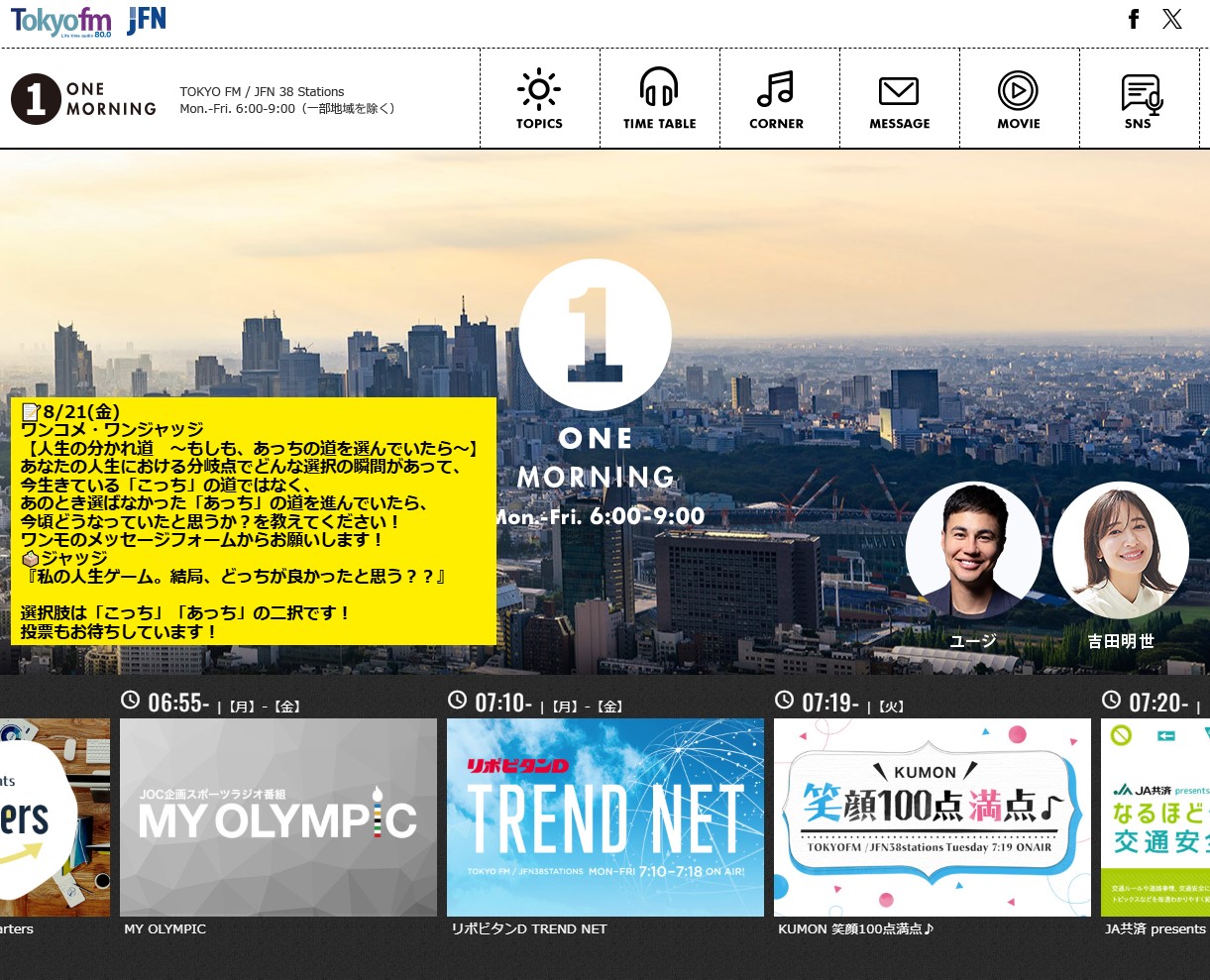Open the TOPICS sun icon
Viewport: 1210px width, 980px height.
(x=539, y=90)
